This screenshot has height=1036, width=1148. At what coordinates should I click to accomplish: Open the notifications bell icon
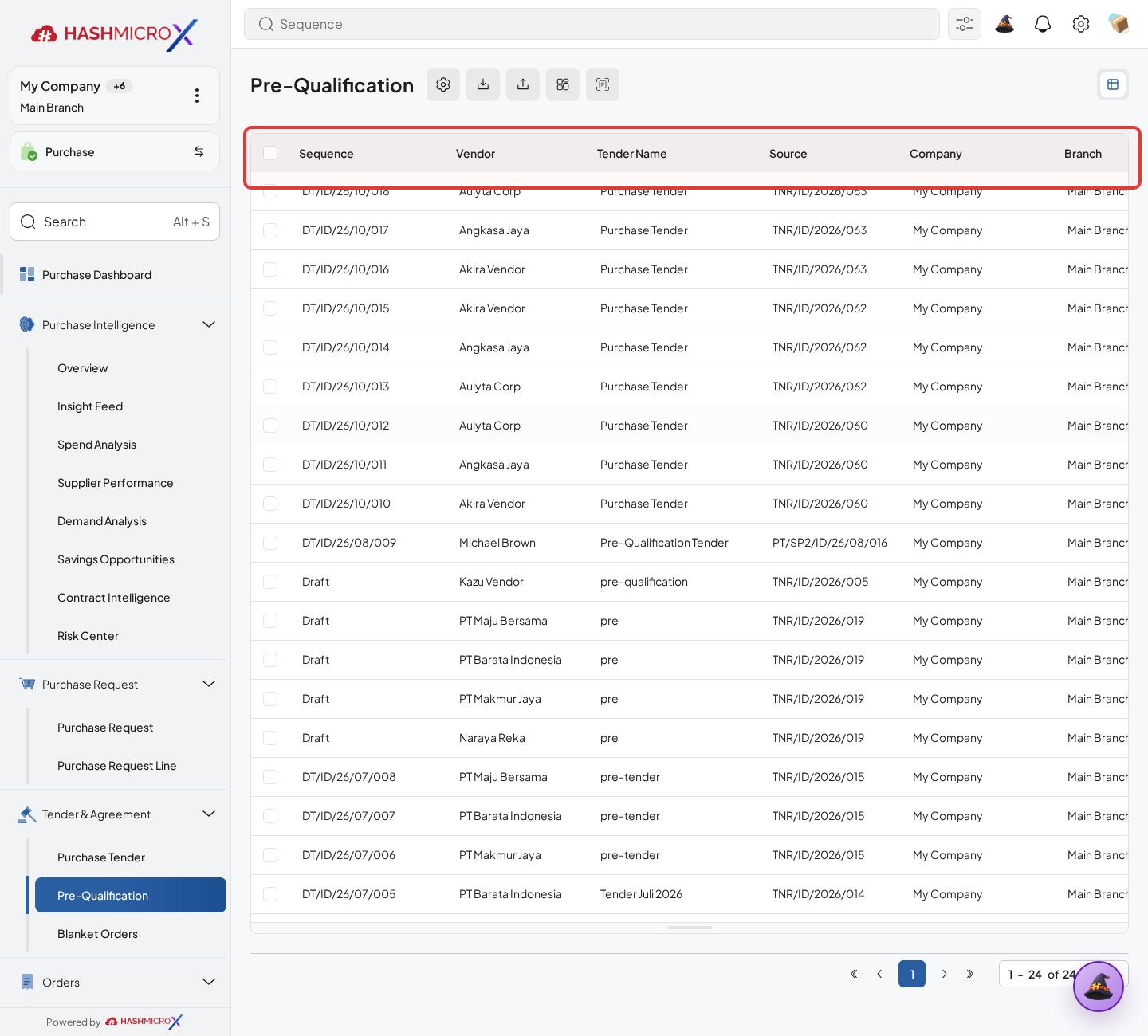1043,24
